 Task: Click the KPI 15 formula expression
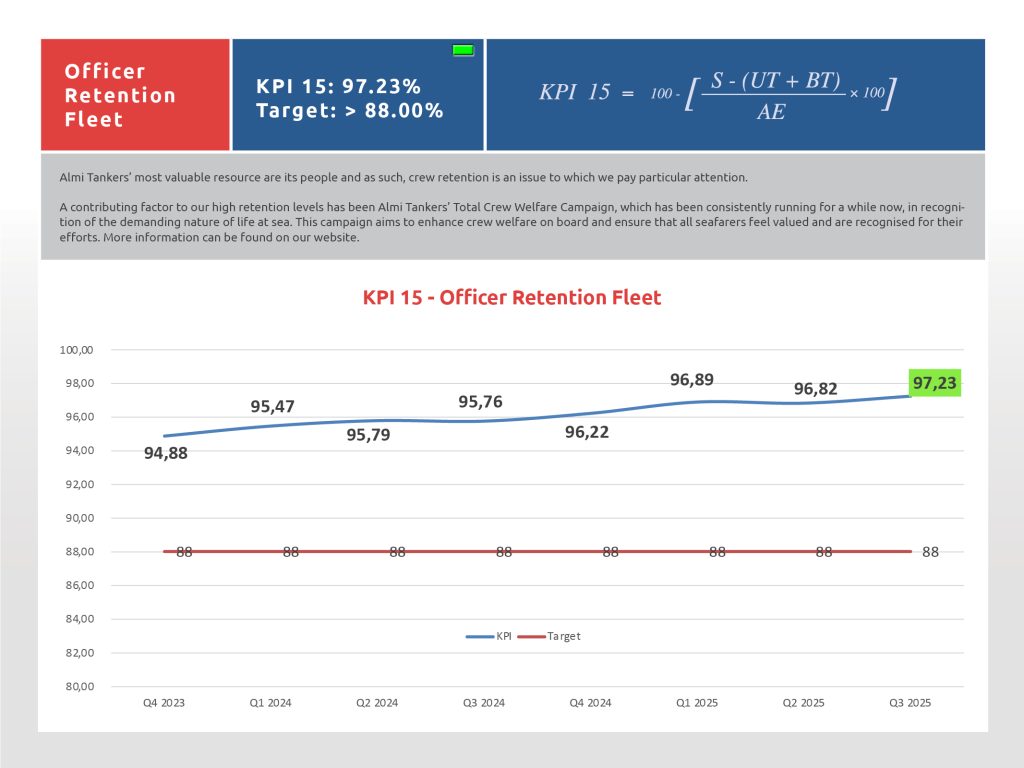716,95
